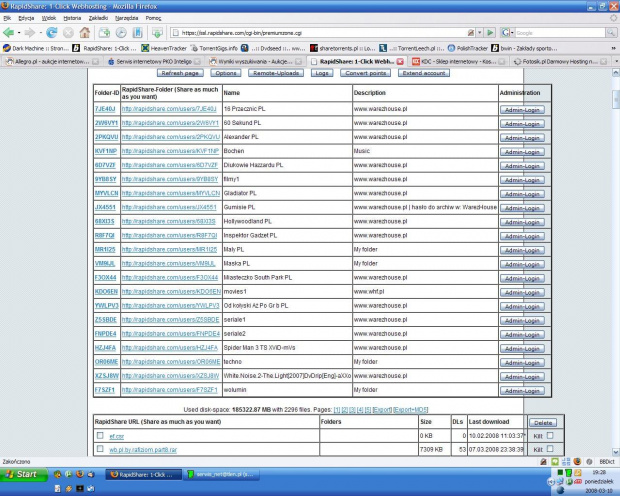Click the Forward navigation arrow

(x=30, y=33)
